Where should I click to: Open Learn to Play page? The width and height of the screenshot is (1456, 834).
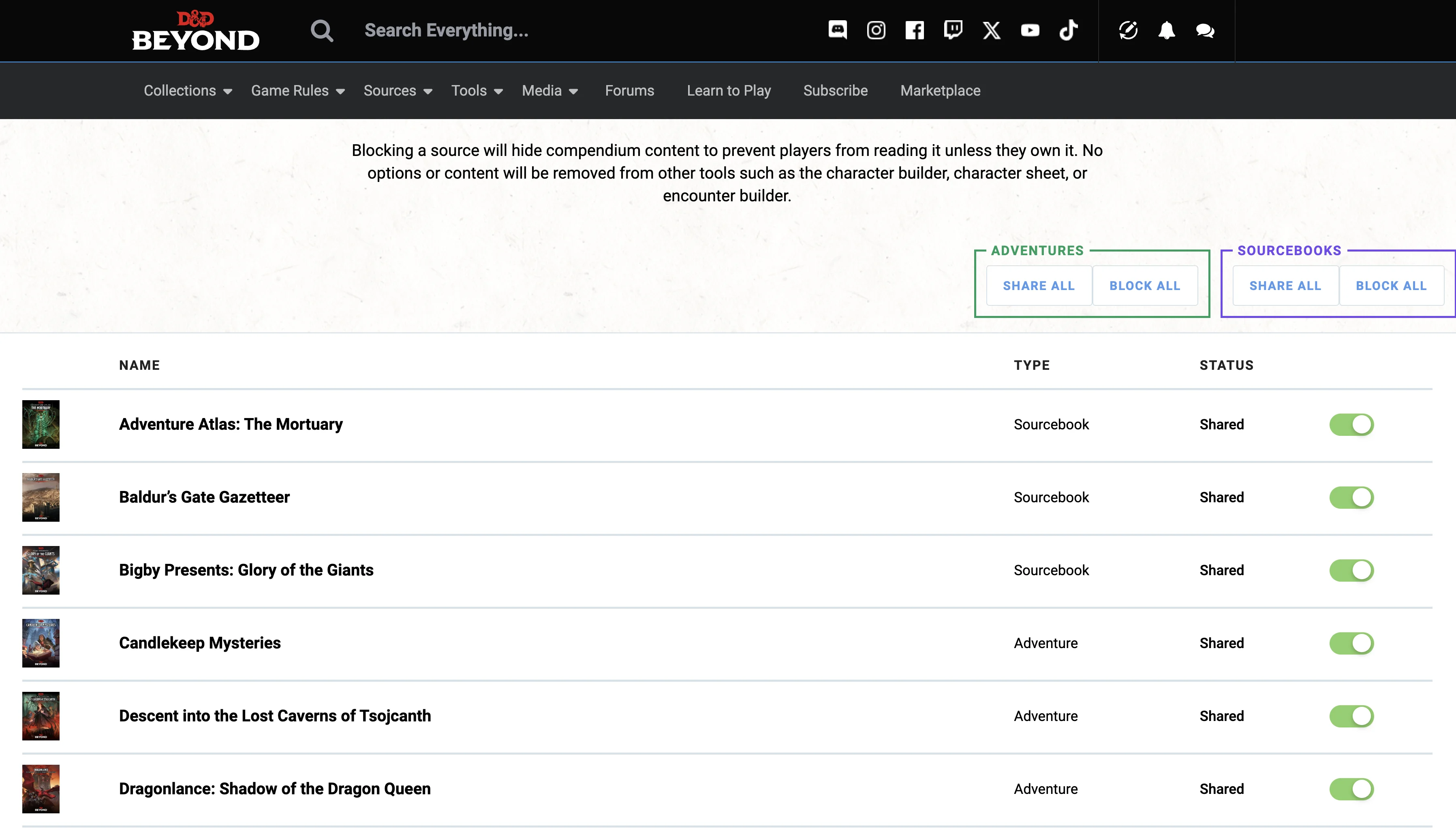tap(728, 90)
